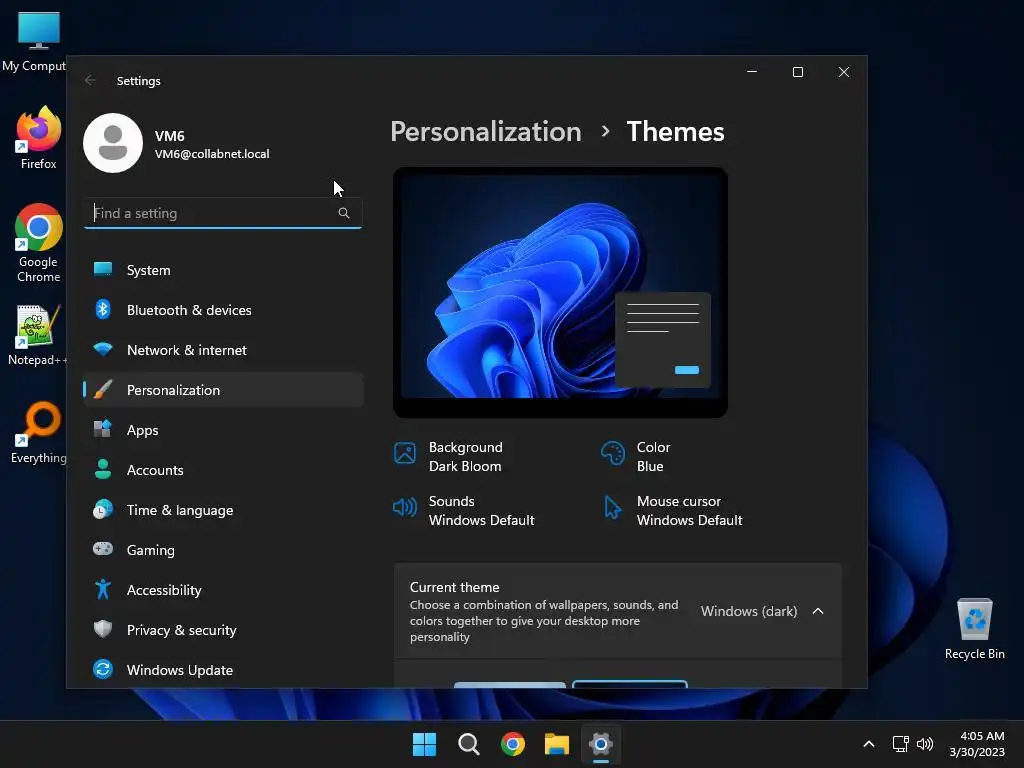Click the Mouse cursor arrow icon

click(x=613, y=507)
